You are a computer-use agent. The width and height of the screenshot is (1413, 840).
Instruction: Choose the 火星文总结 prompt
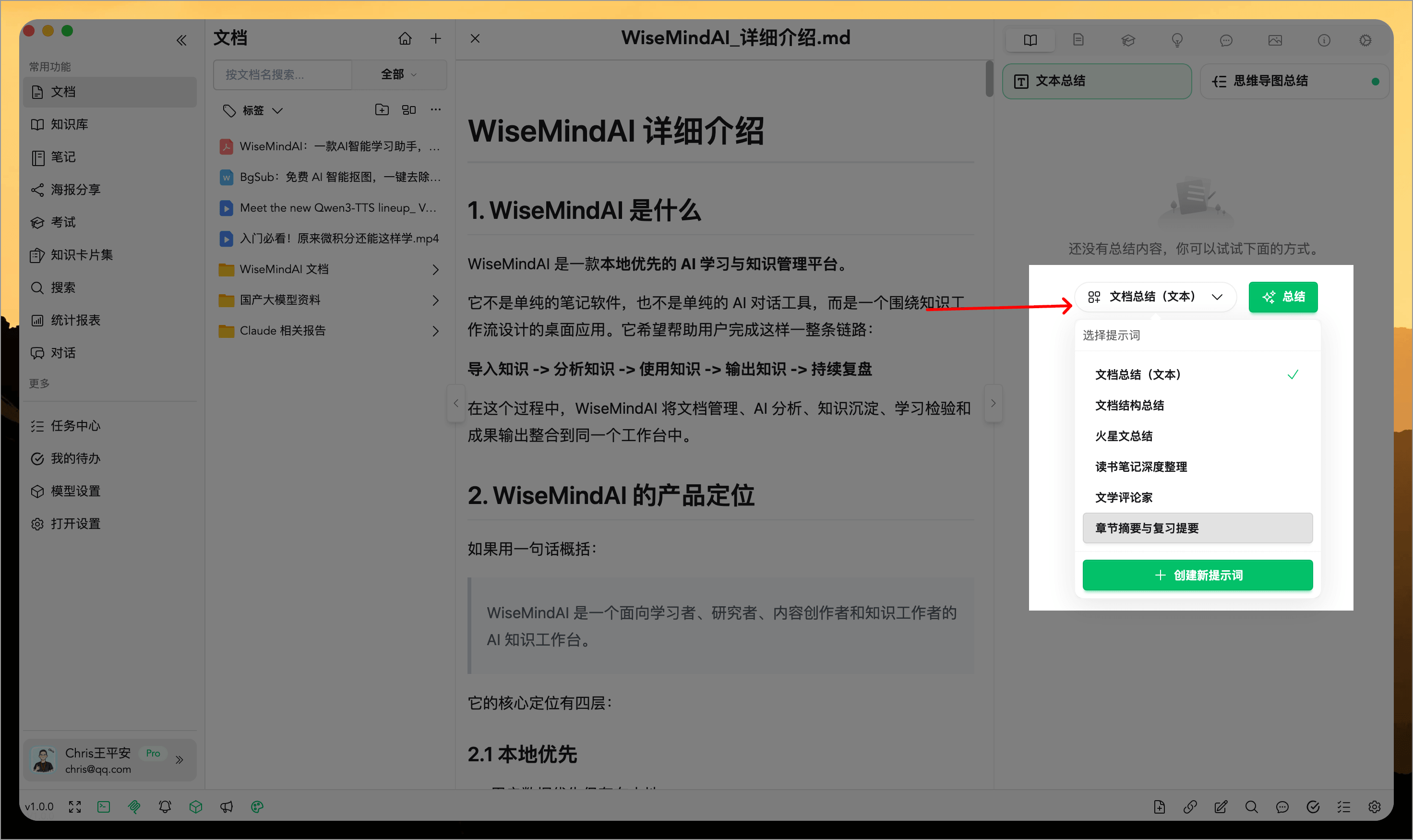pos(1125,436)
